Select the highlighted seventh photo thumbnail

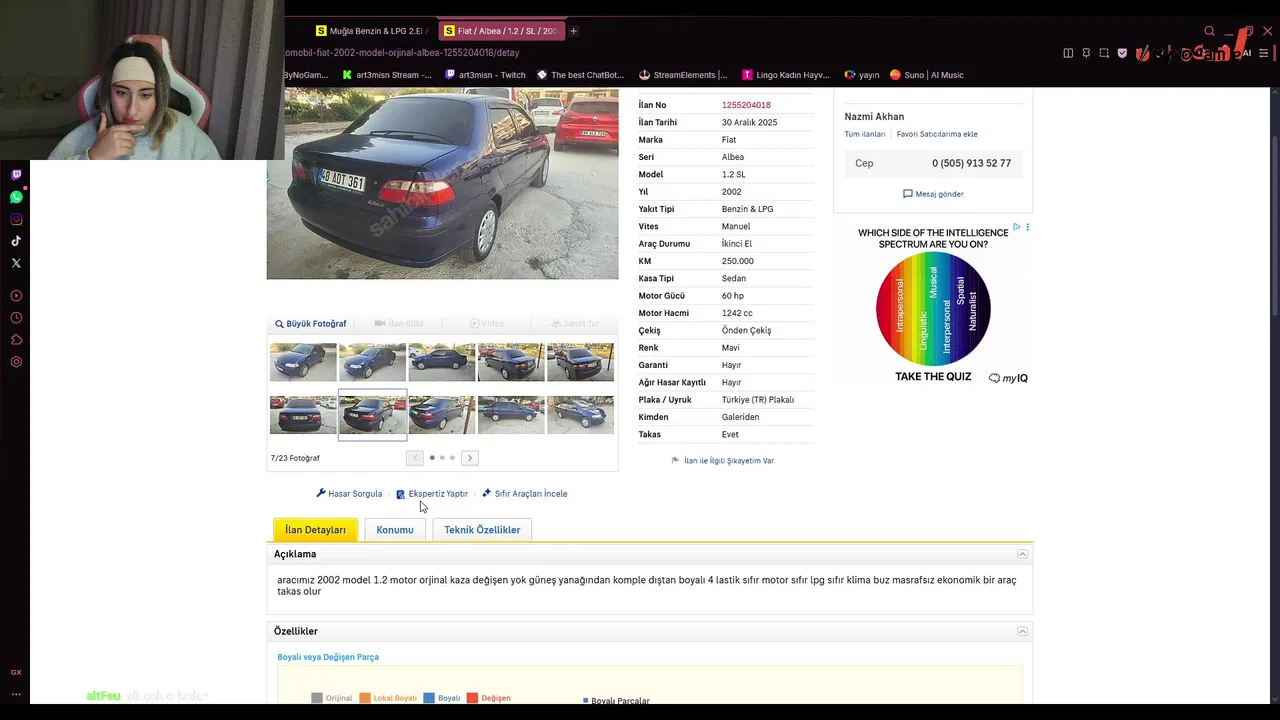point(372,414)
